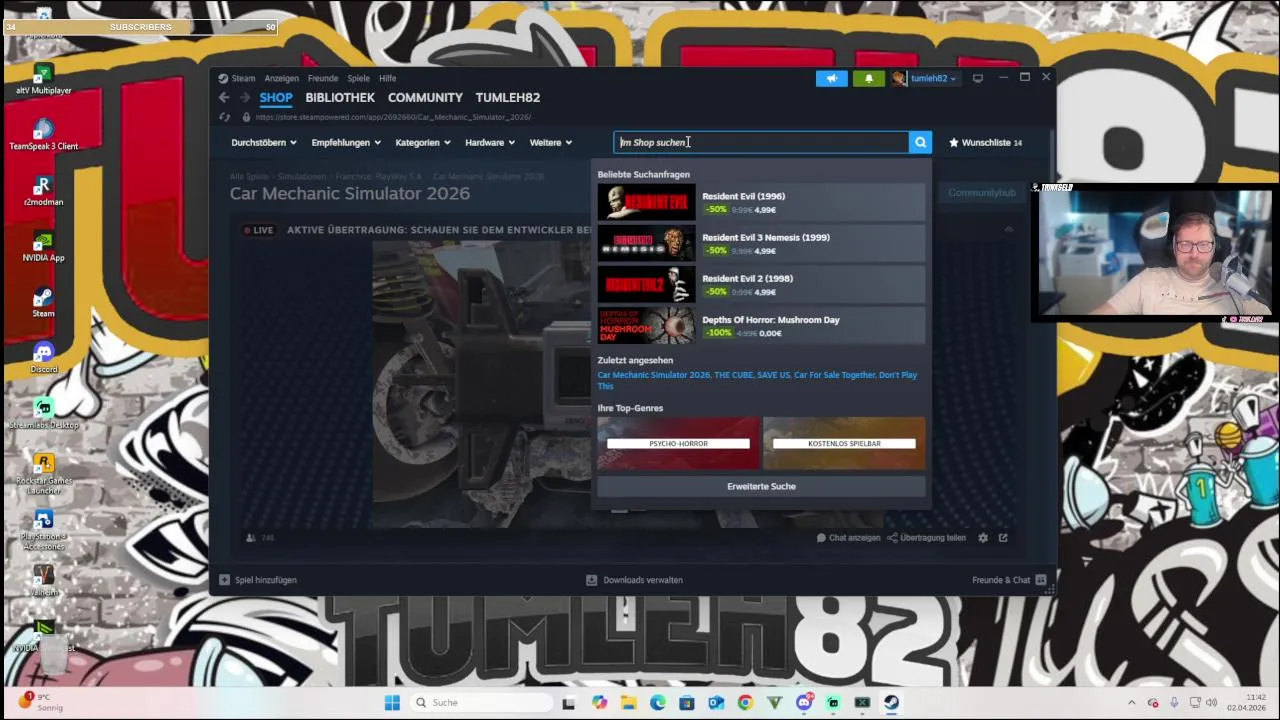The width and height of the screenshot is (1280, 720).
Task: Click the Downloads verwalten icon
Action: click(591, 580)
